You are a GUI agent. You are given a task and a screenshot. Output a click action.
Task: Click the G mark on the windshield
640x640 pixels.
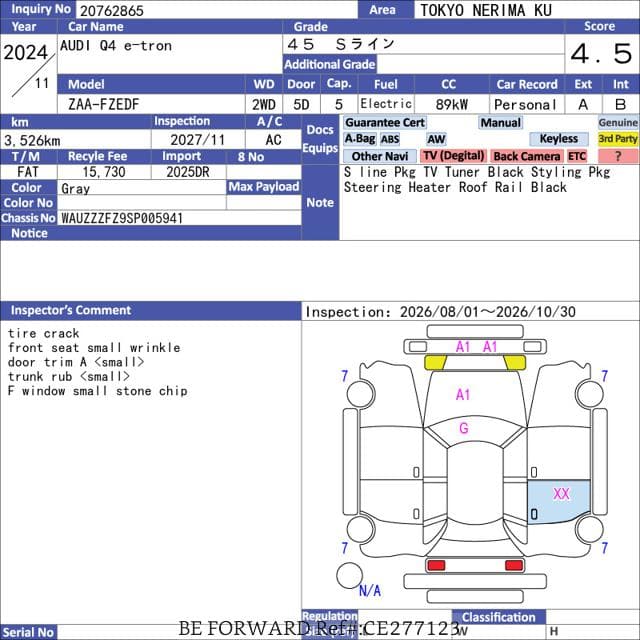464,428
